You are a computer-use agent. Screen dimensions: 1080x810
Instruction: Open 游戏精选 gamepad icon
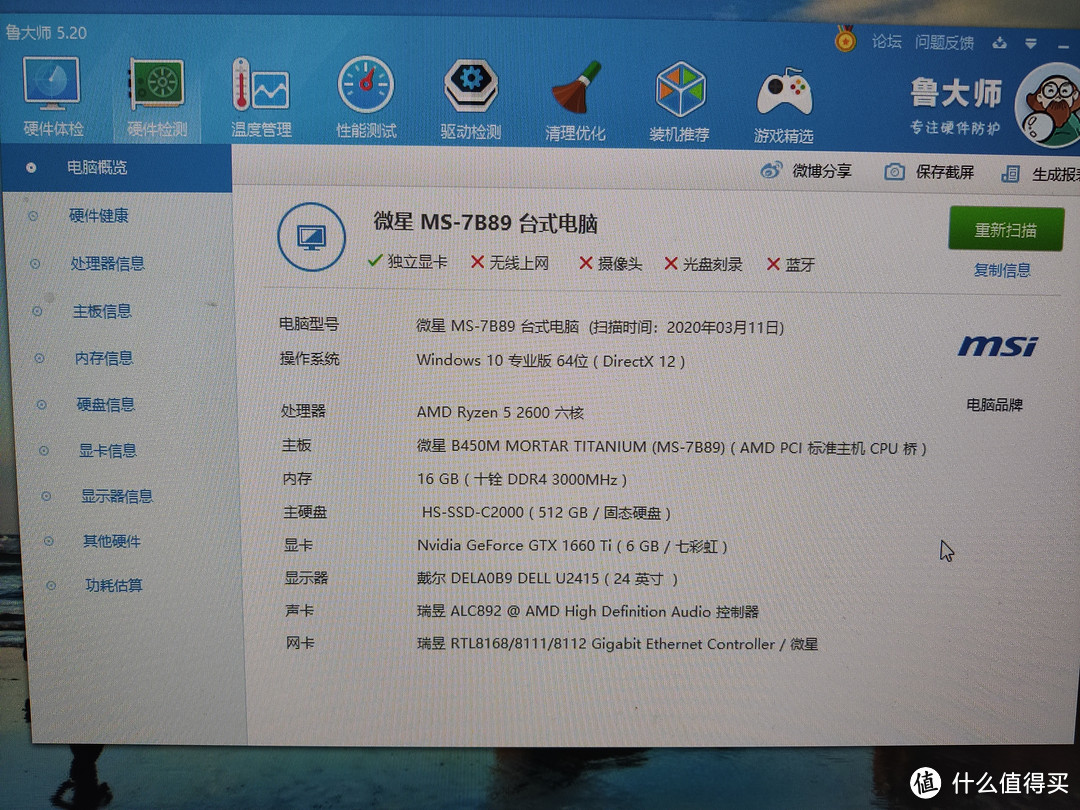(x=784, y=105)
